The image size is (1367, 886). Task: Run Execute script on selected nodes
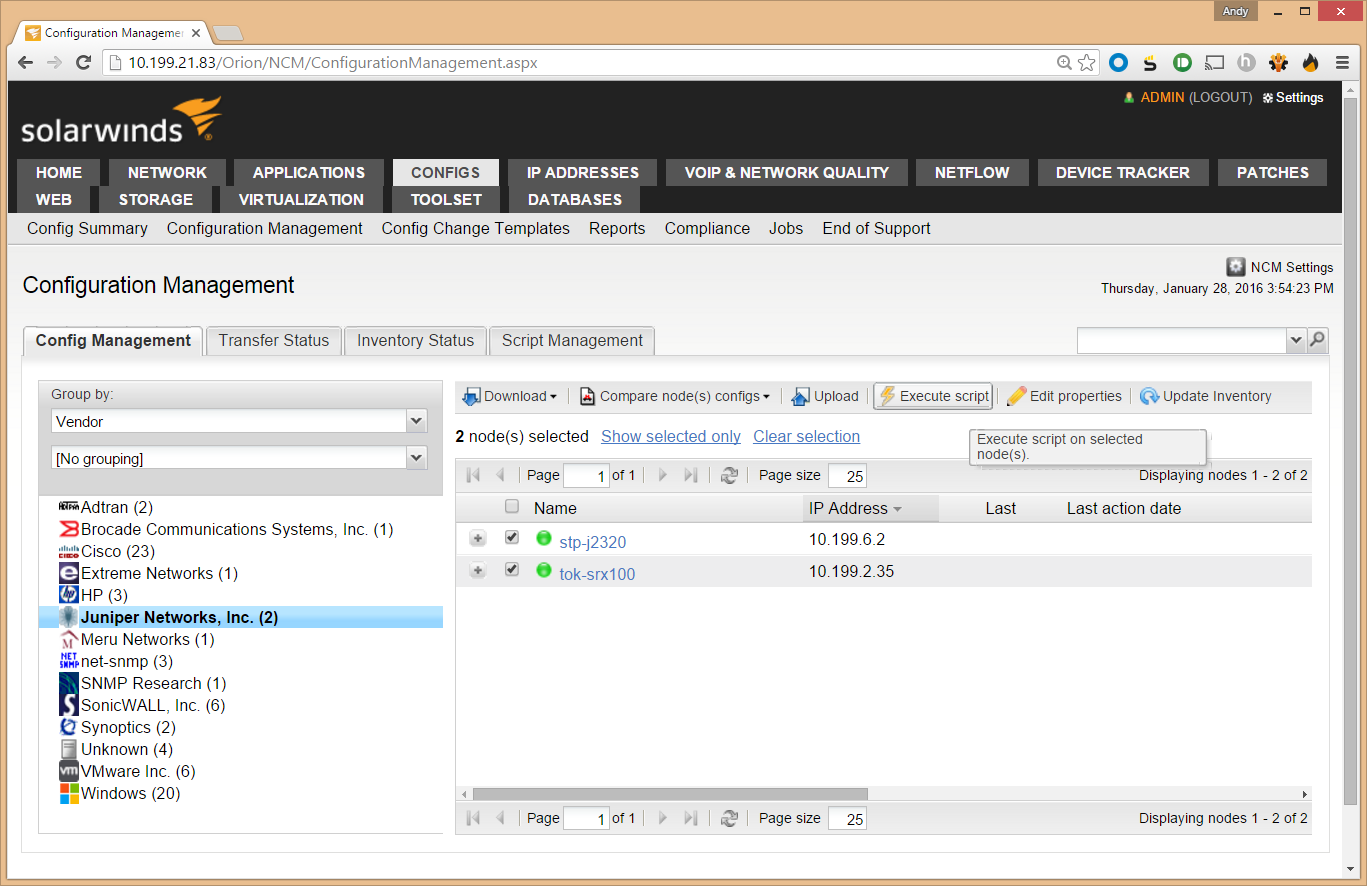pyautogui.click(x=933, y=396)
